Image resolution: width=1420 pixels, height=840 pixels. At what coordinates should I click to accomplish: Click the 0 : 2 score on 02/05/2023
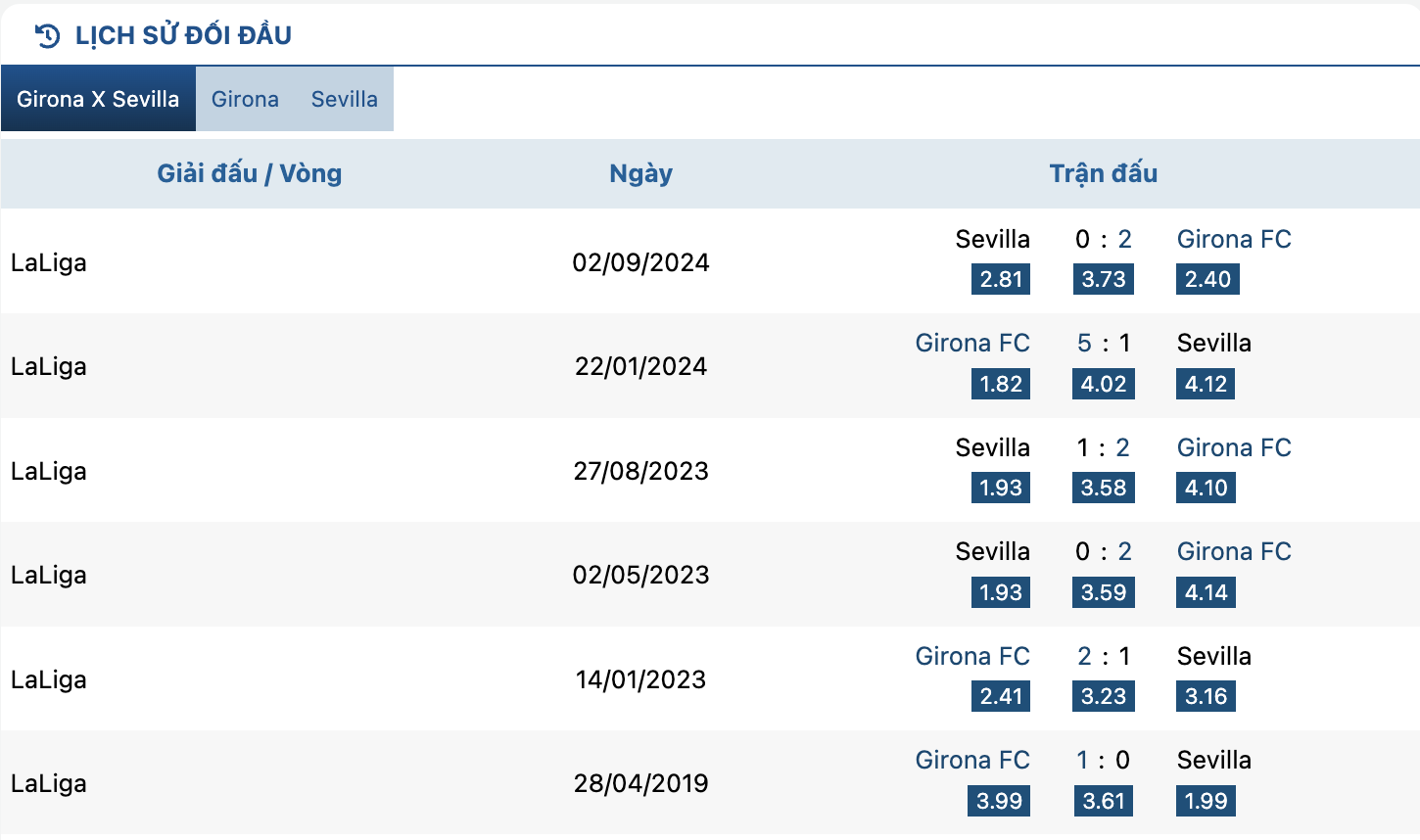[x=1104, y=551]
